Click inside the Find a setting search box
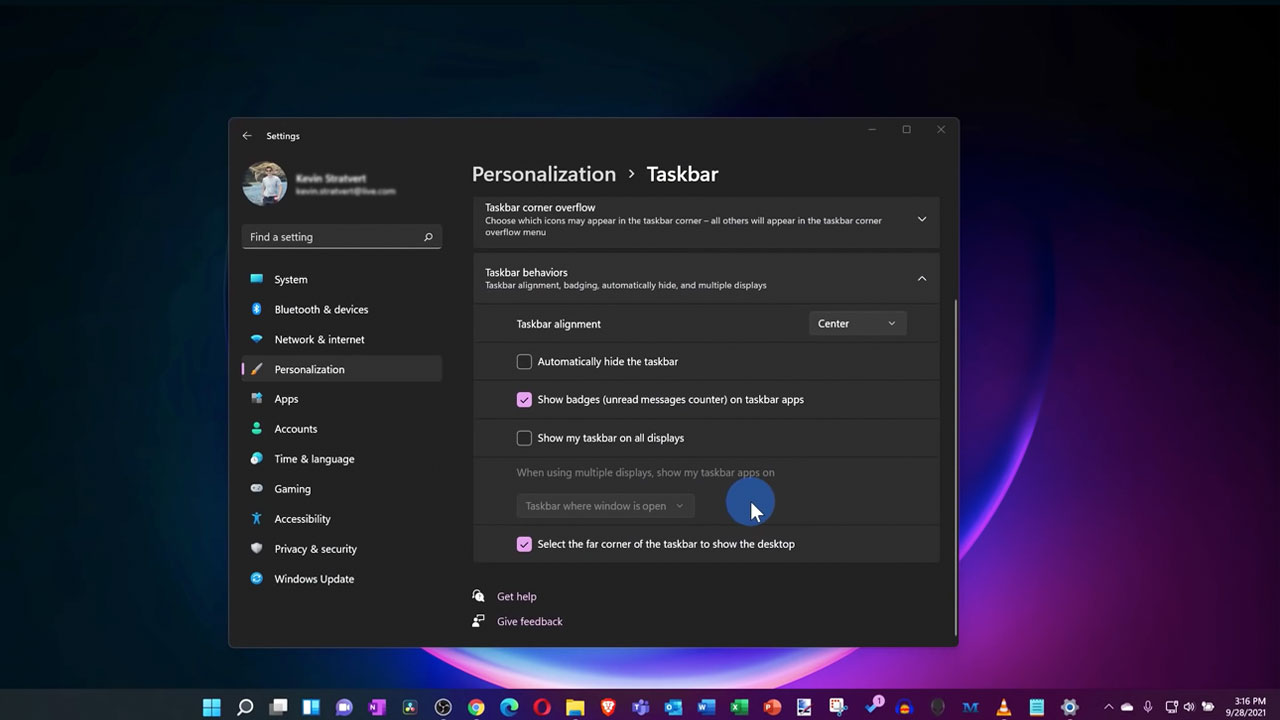This screenshot has height=720, width=1280. click(x=330, y=237)
